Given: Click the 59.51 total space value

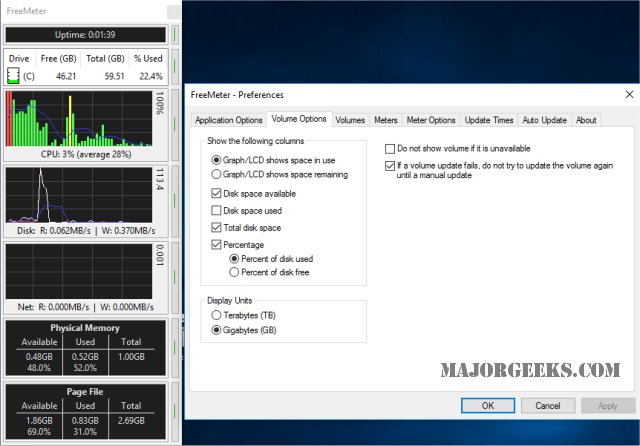Looking at the screenshot, I should [114, 76].
